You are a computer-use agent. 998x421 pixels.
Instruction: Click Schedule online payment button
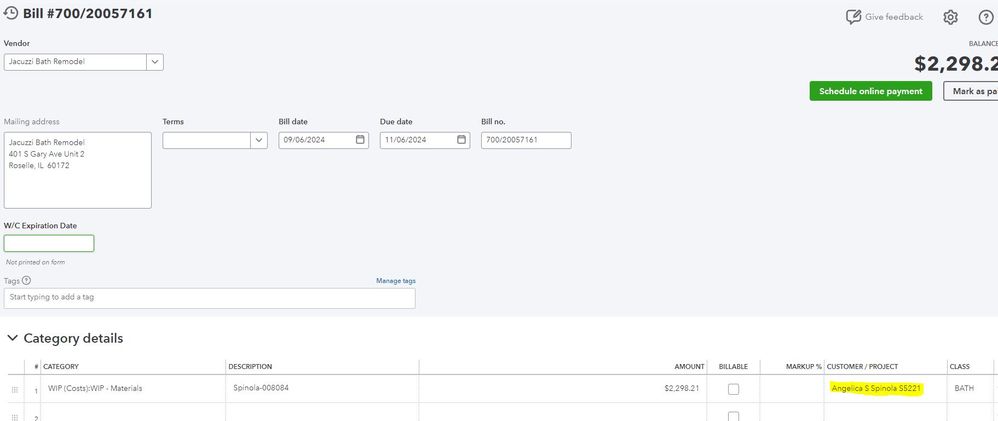[870, 91]
